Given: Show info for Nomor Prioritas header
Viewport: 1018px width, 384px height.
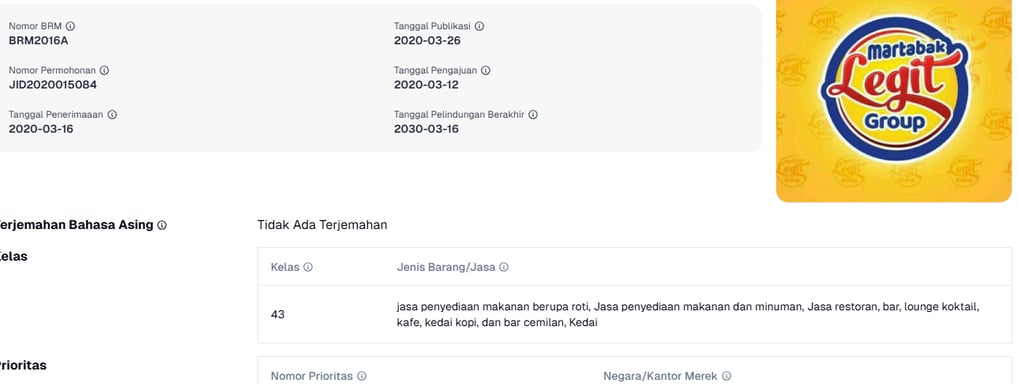Looking at the screenshot, I should 362,376.
